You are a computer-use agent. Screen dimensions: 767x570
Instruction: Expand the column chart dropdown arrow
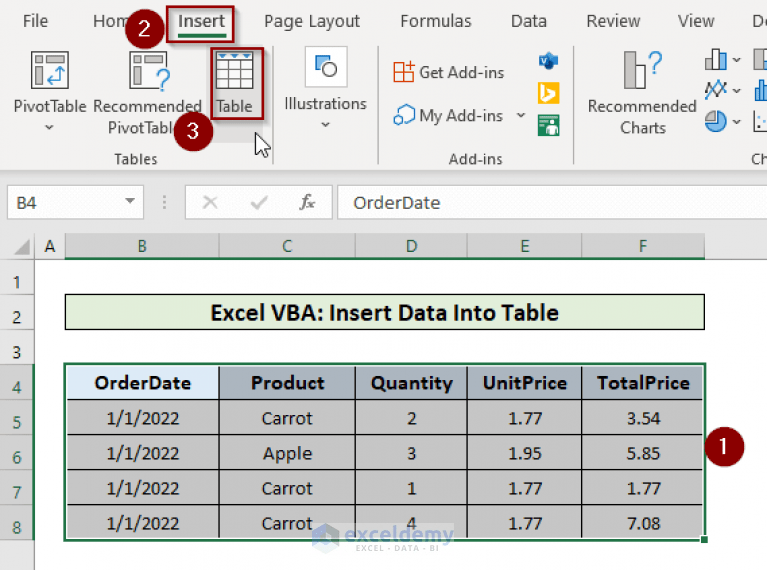coord(737,60)
